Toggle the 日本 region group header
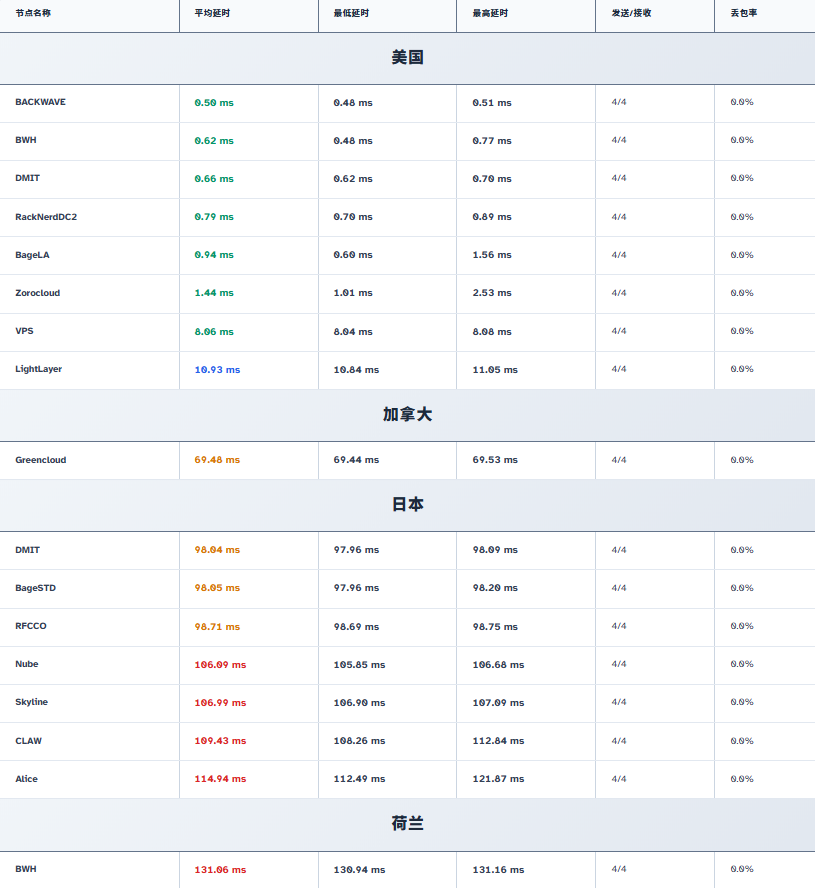The image size is (815, 888). coord(407,505)
